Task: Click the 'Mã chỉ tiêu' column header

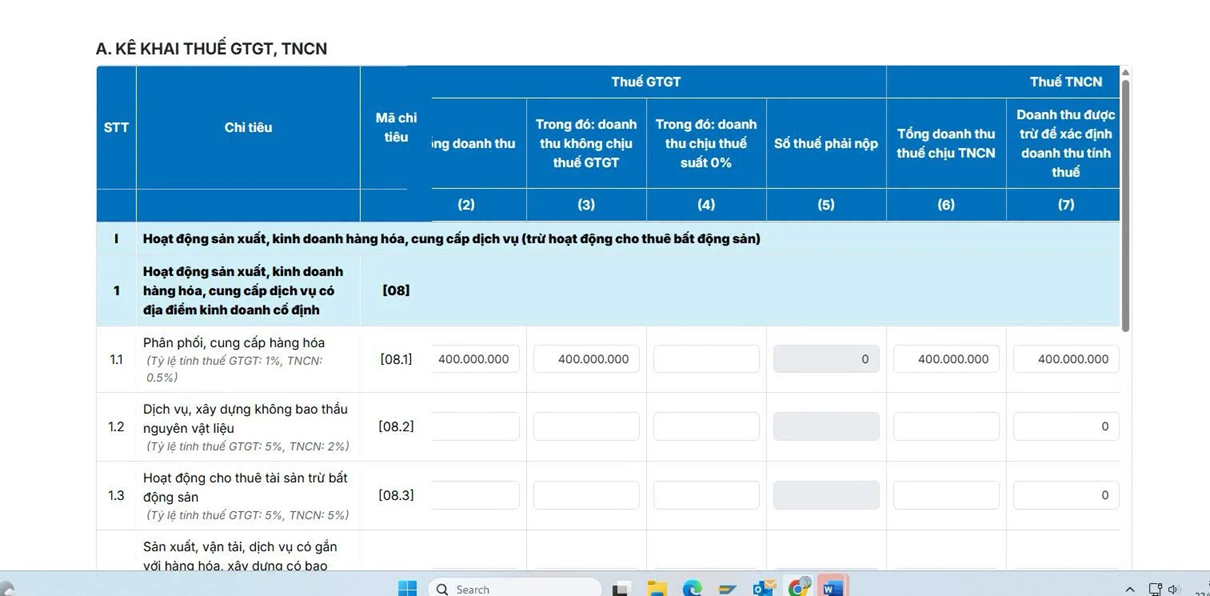Action: (x=396, y=128)
